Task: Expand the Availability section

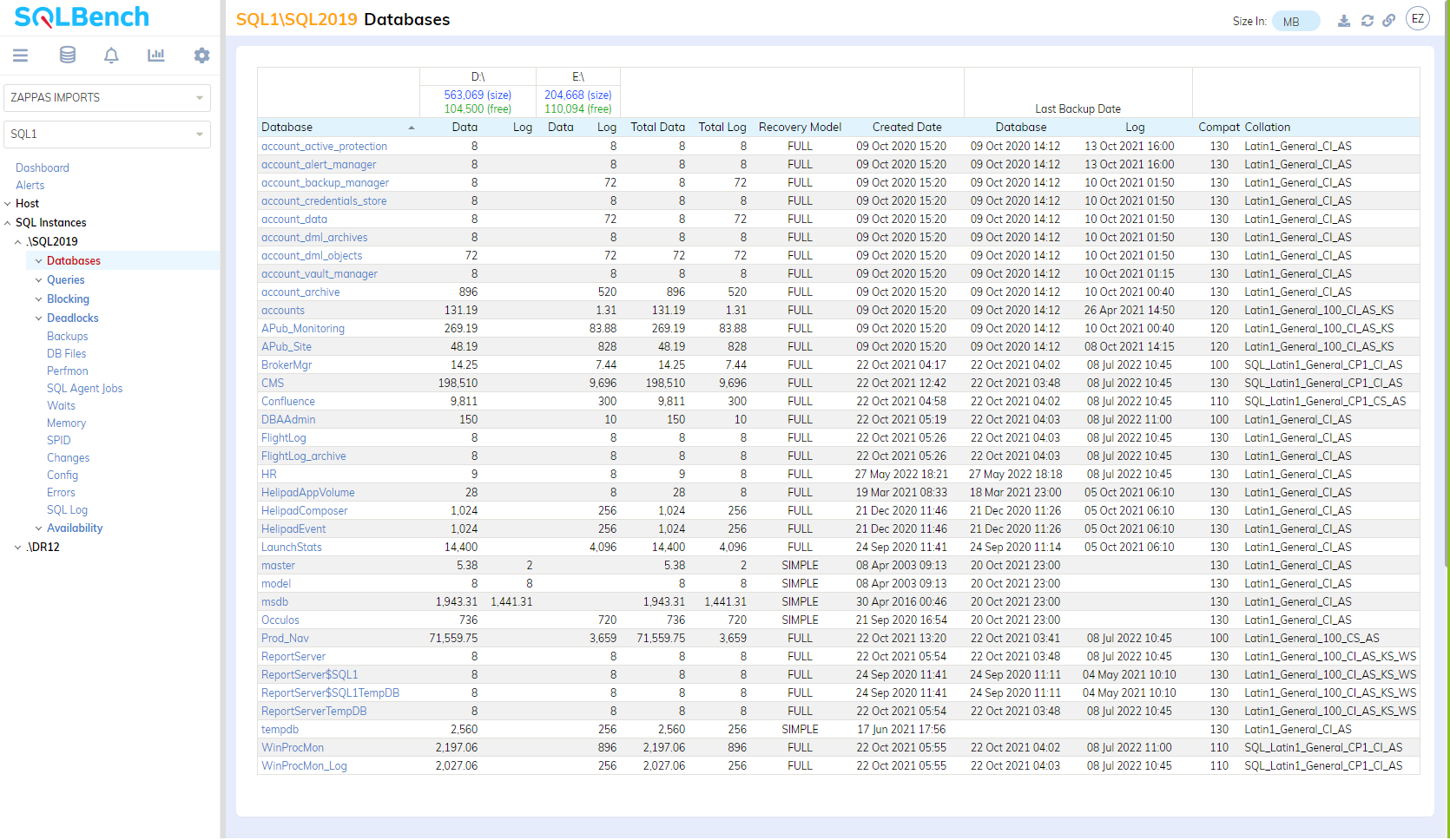Action: point(38,528)
